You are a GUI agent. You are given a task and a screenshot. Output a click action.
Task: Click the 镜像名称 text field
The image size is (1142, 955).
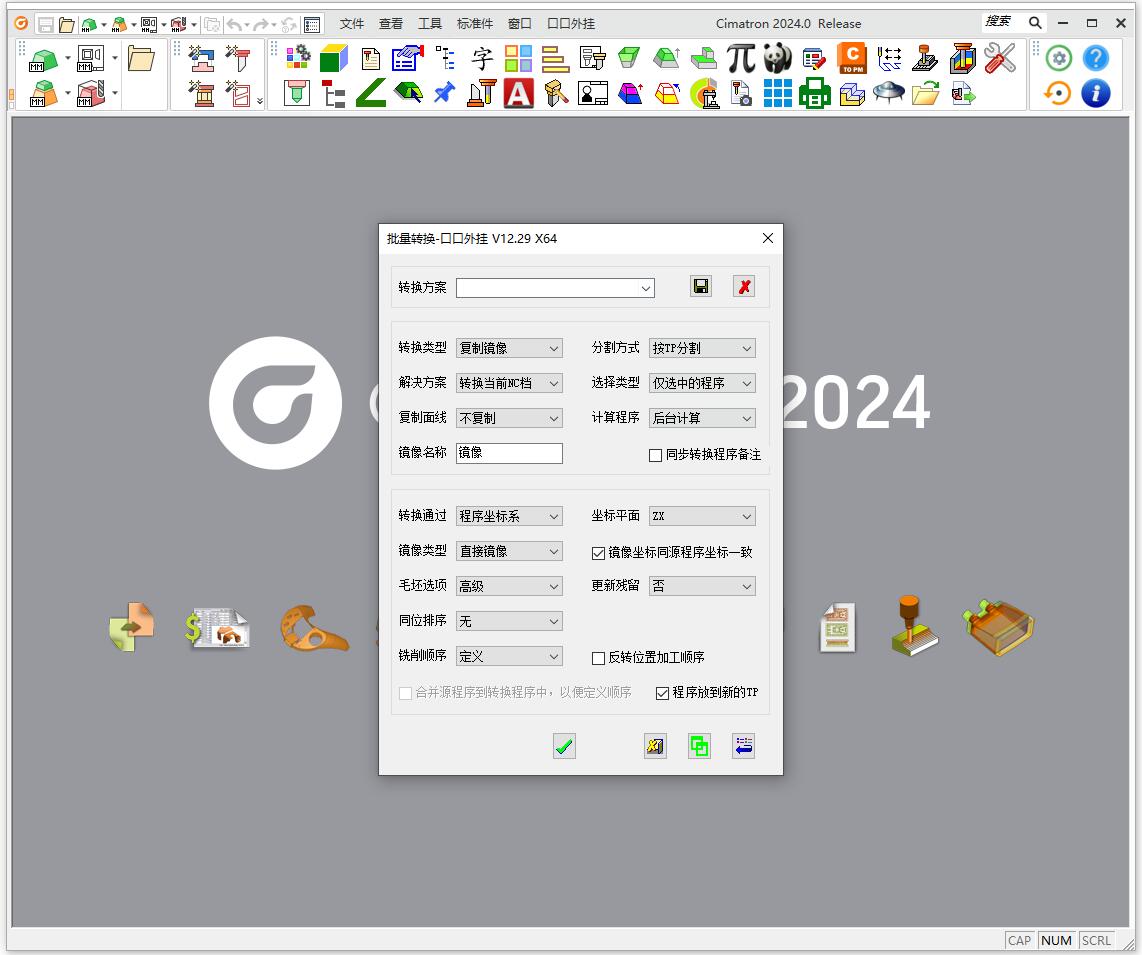[x=509, y=453]
